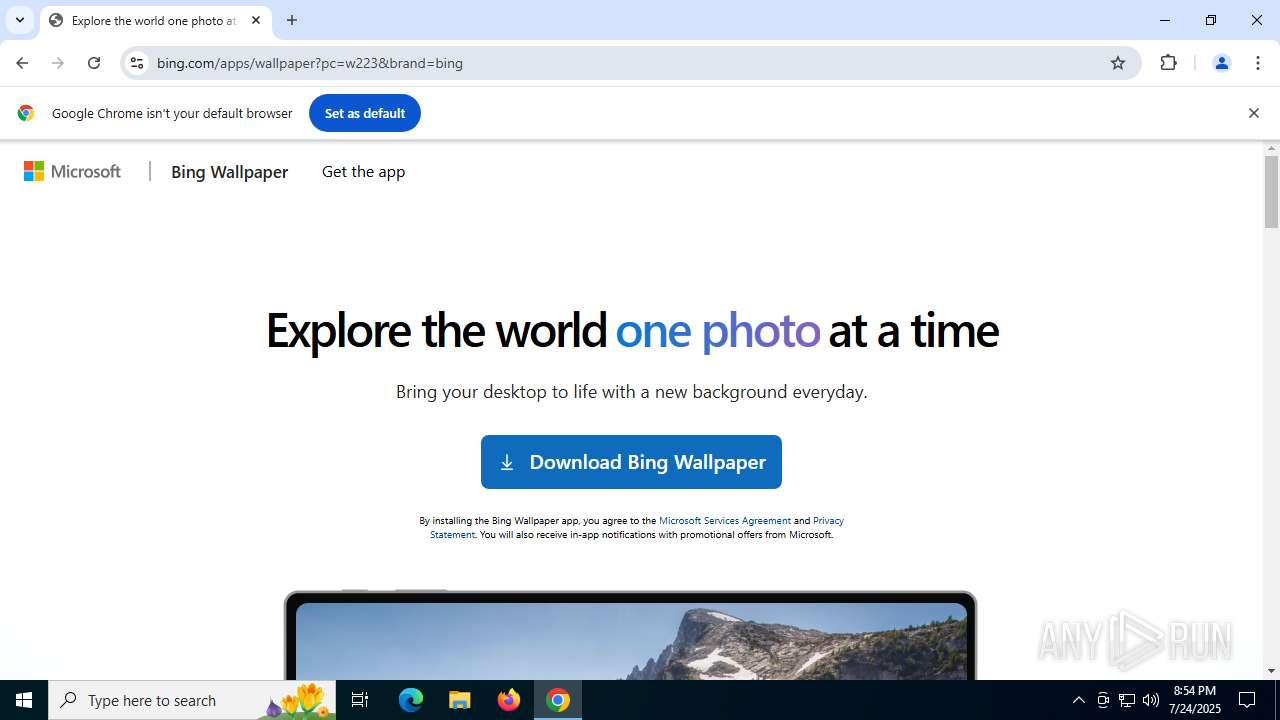Launch Microsoft Edge from taskbar

coord(411,700)
